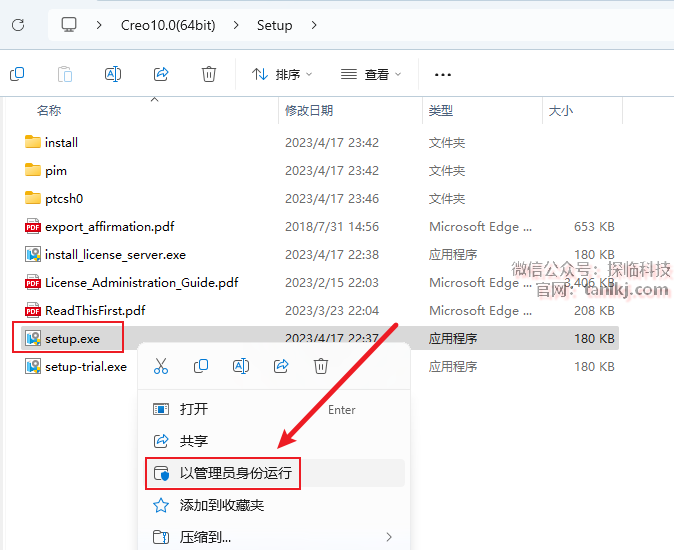The image size is (674, 550).
Task: Click the 208 KB size cell
Action: (x=594, y=310)
